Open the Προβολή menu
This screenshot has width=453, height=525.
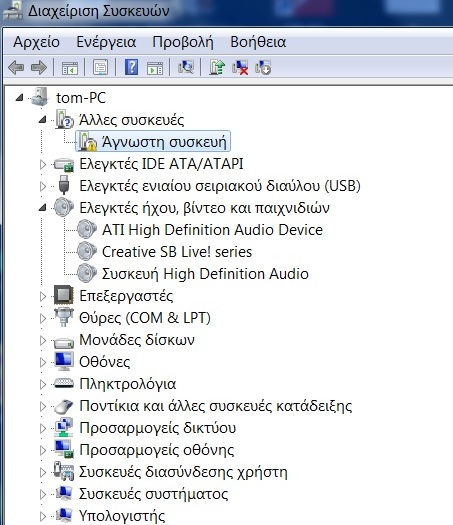(x=183, y=42)
